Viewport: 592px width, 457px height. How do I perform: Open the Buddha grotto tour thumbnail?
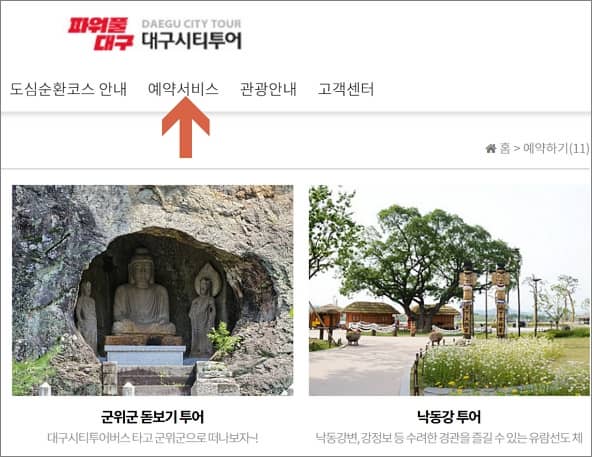pos(153,290)
